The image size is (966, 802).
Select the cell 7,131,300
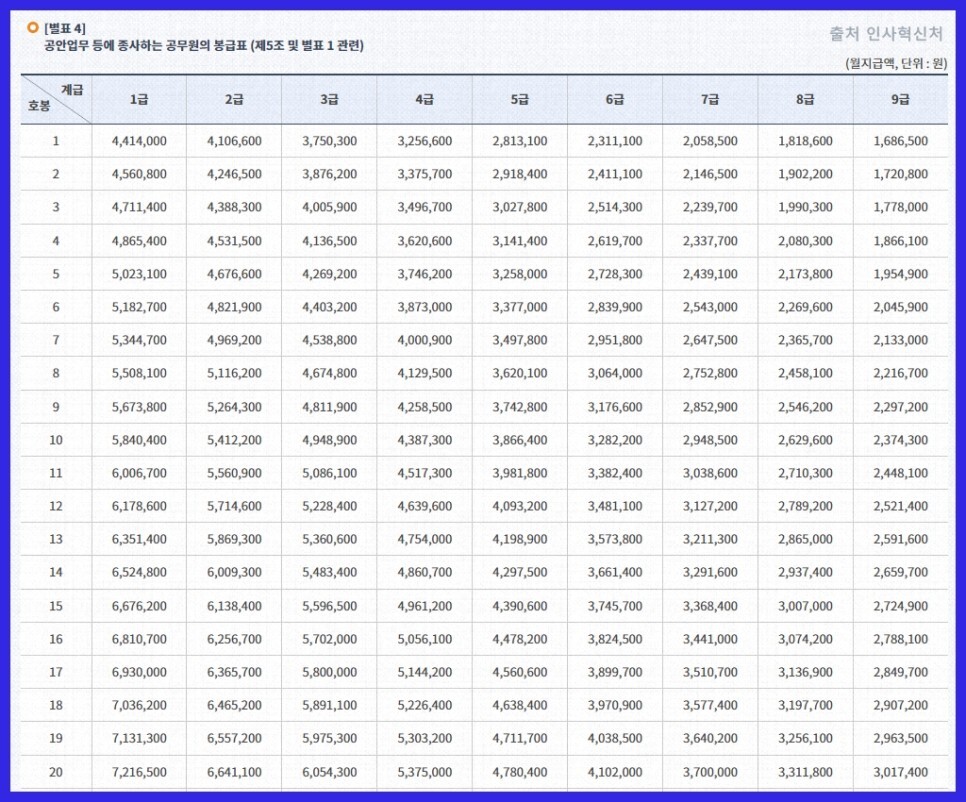139,739
